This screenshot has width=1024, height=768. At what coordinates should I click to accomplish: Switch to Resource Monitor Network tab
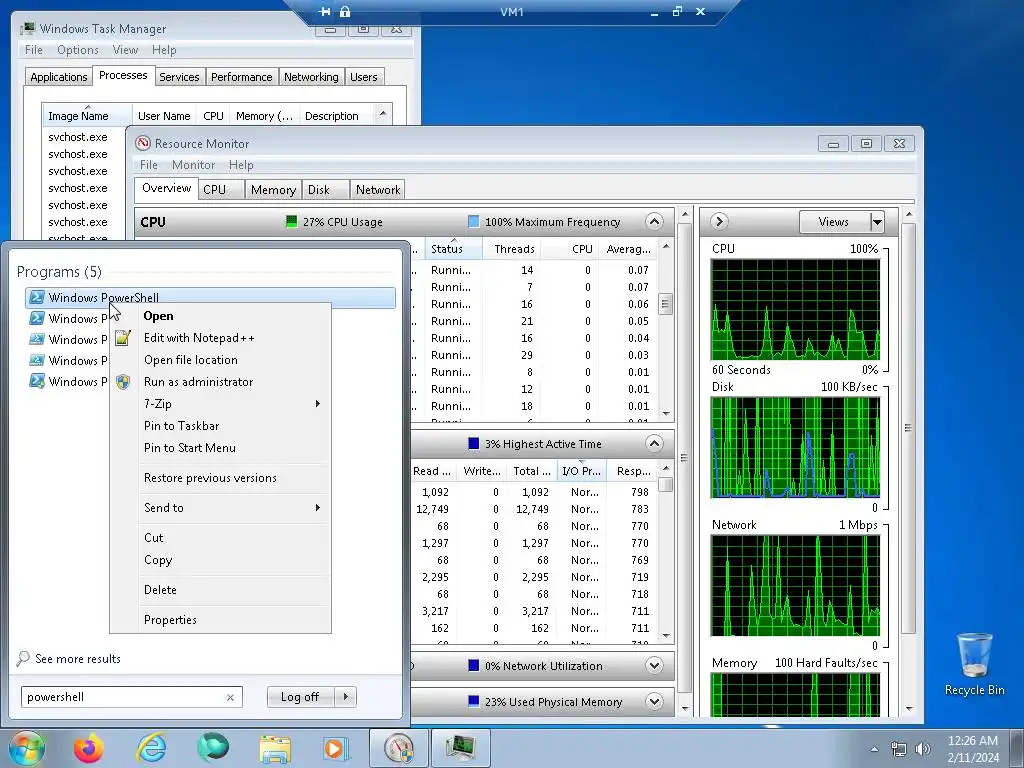pyautogui.click(x=377, y=190)
